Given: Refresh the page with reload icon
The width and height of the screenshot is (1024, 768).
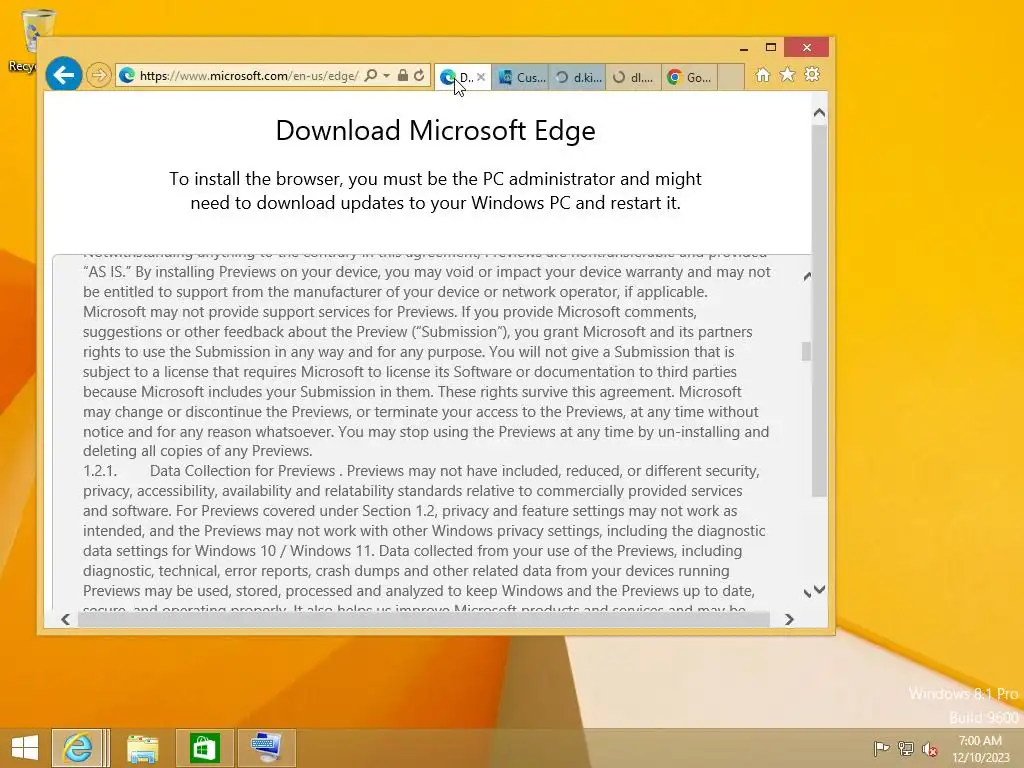Looking at the screenshot, I should 419,76.
